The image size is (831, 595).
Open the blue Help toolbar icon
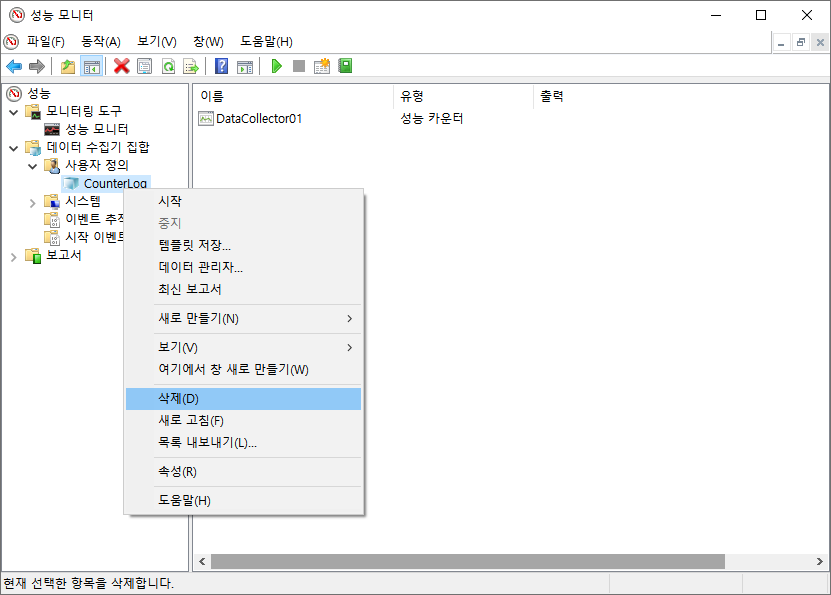pyautogui.click(x=222, y=66)
